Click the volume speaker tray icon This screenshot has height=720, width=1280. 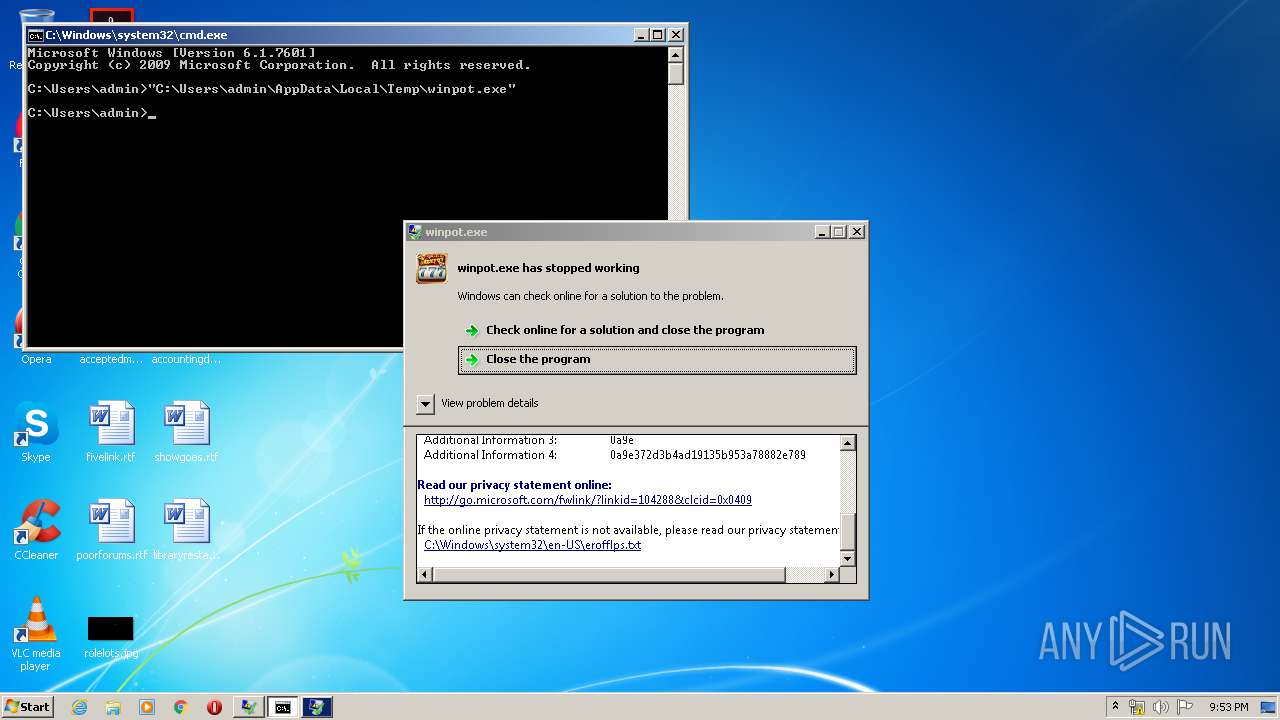1160,707
